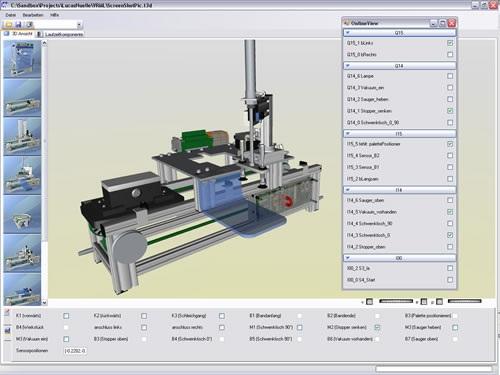
Task: Click the I14 group header bar
Action: [400, 190]
